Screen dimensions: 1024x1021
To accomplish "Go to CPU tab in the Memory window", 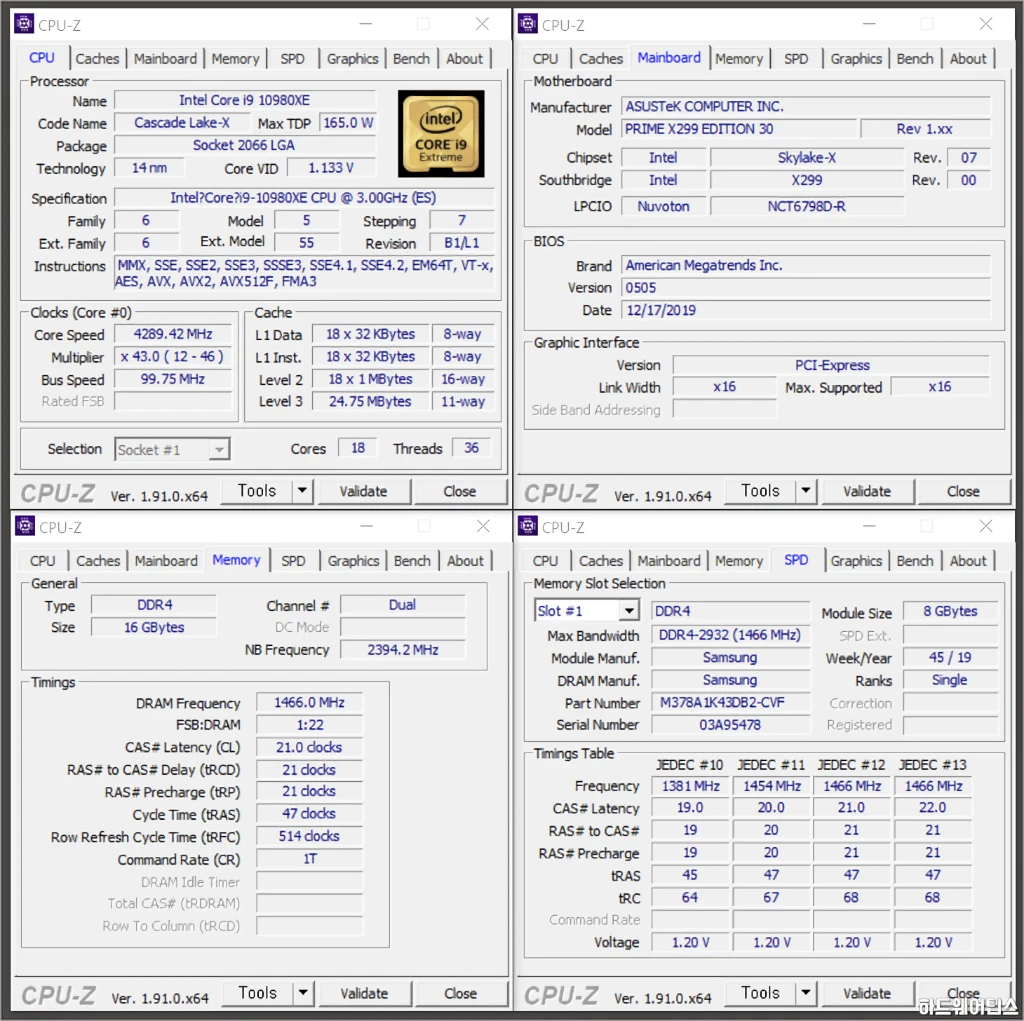I will (x=42, y=561).
